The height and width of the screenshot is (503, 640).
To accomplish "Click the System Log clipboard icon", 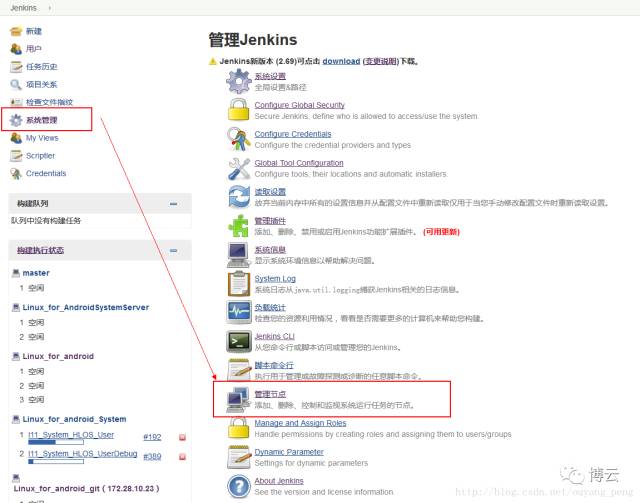I will pyautogui.click(x=239, y=284).
